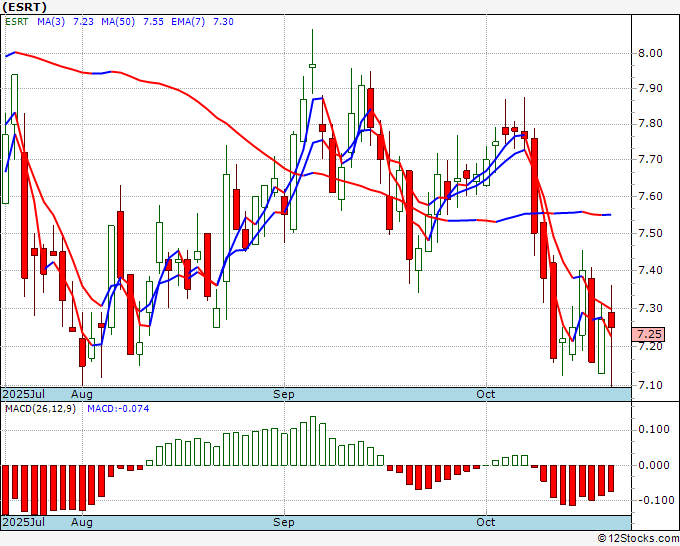This screenshot has width=680, height=546.
Task: Click the 7.90 price axis label
Action: pyautogui.click(x=650, y=88)
